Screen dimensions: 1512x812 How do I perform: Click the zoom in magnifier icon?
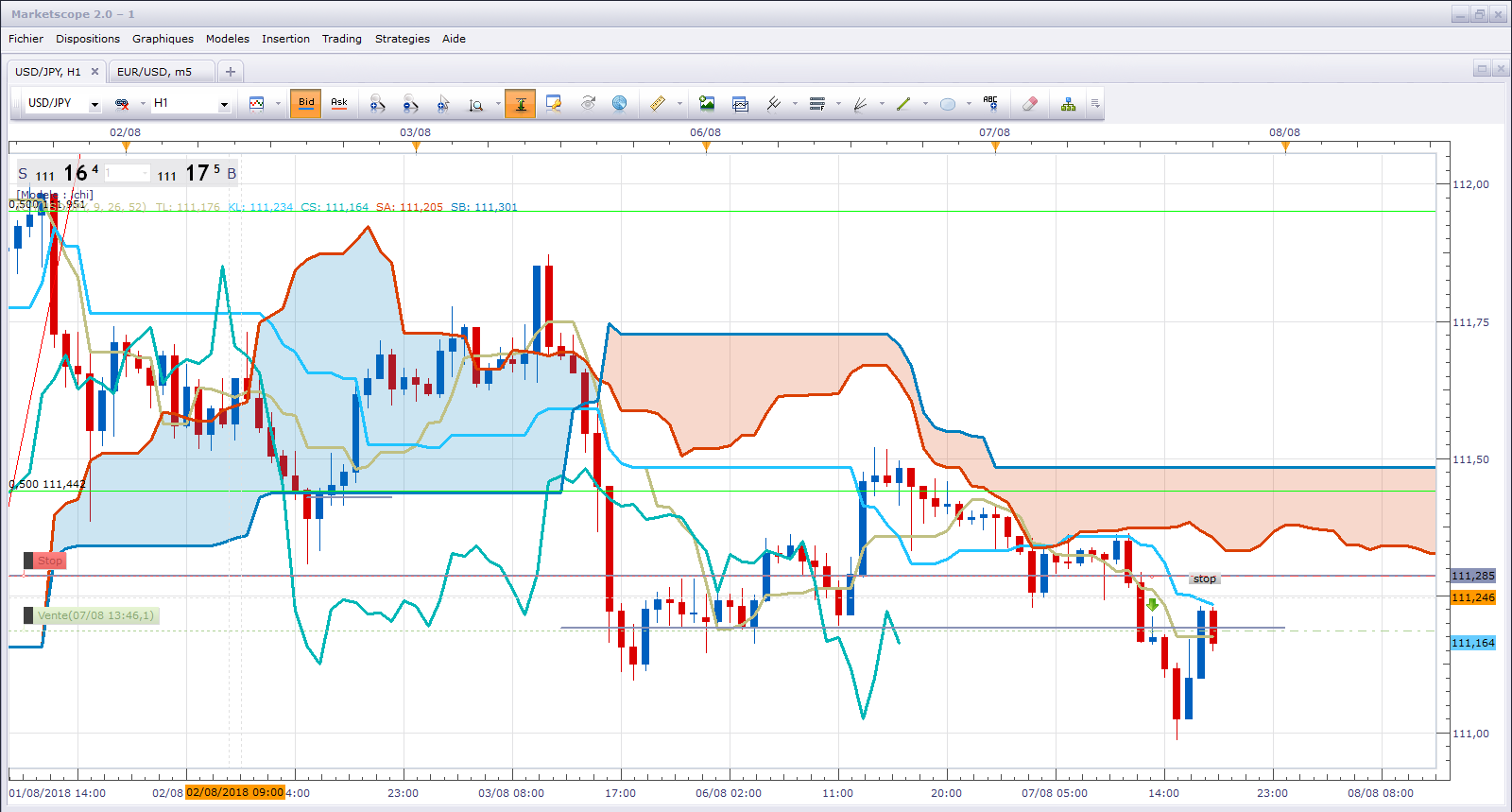(377, 104)
